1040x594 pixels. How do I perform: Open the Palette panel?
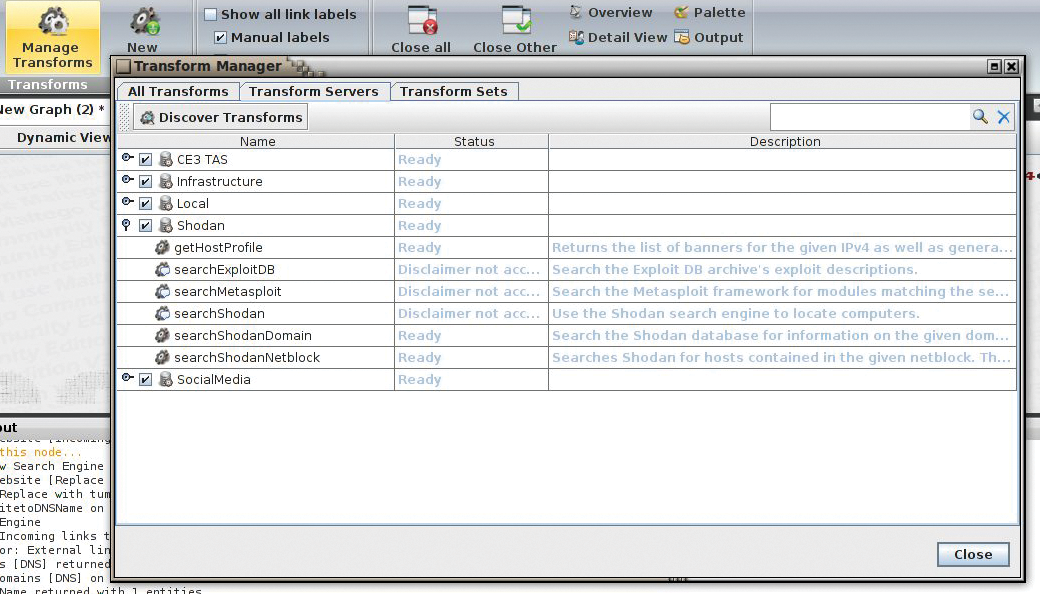click(x=710, y=13)
